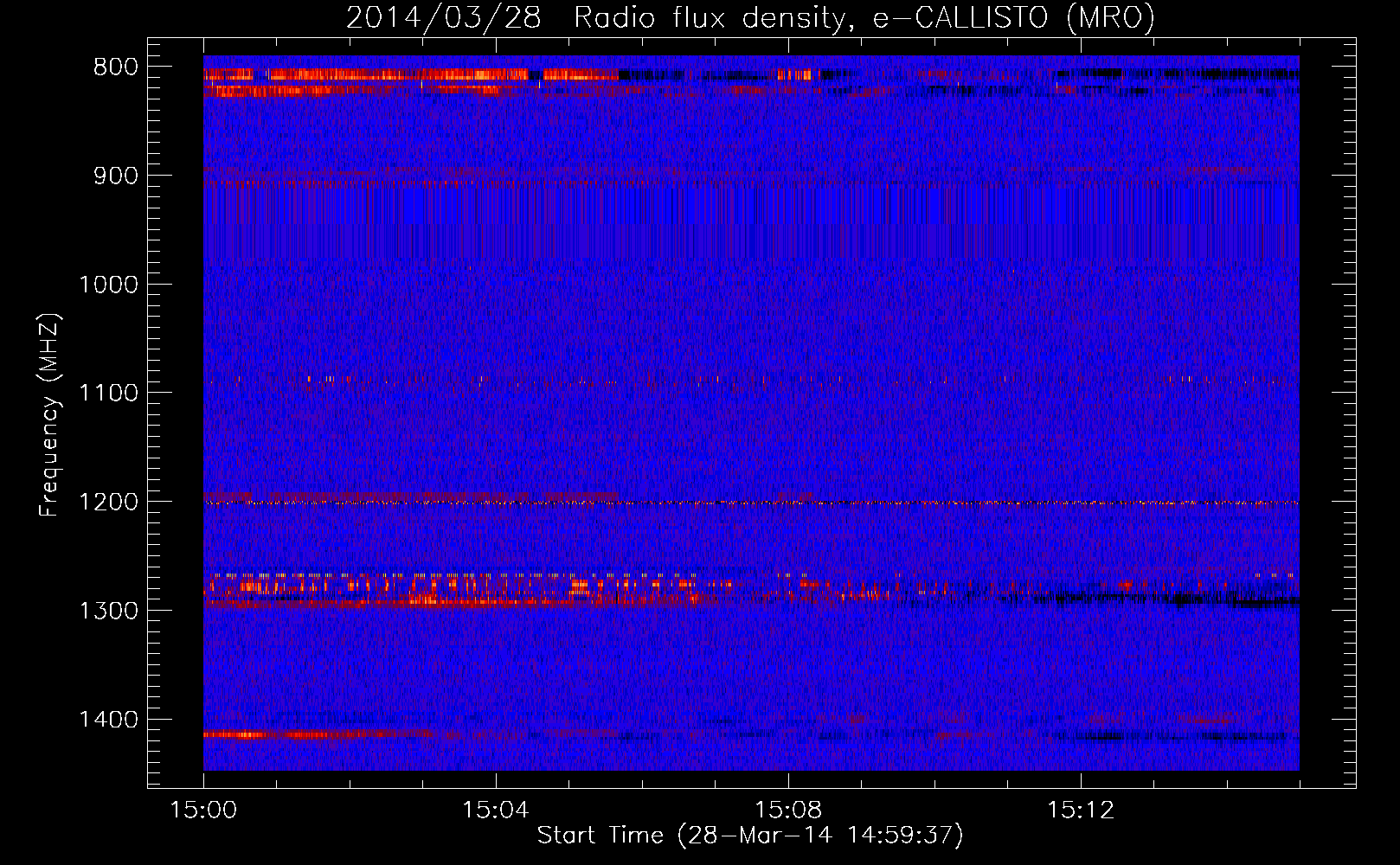Click the '1300' frequency axis label

click(x=108, y=611)
